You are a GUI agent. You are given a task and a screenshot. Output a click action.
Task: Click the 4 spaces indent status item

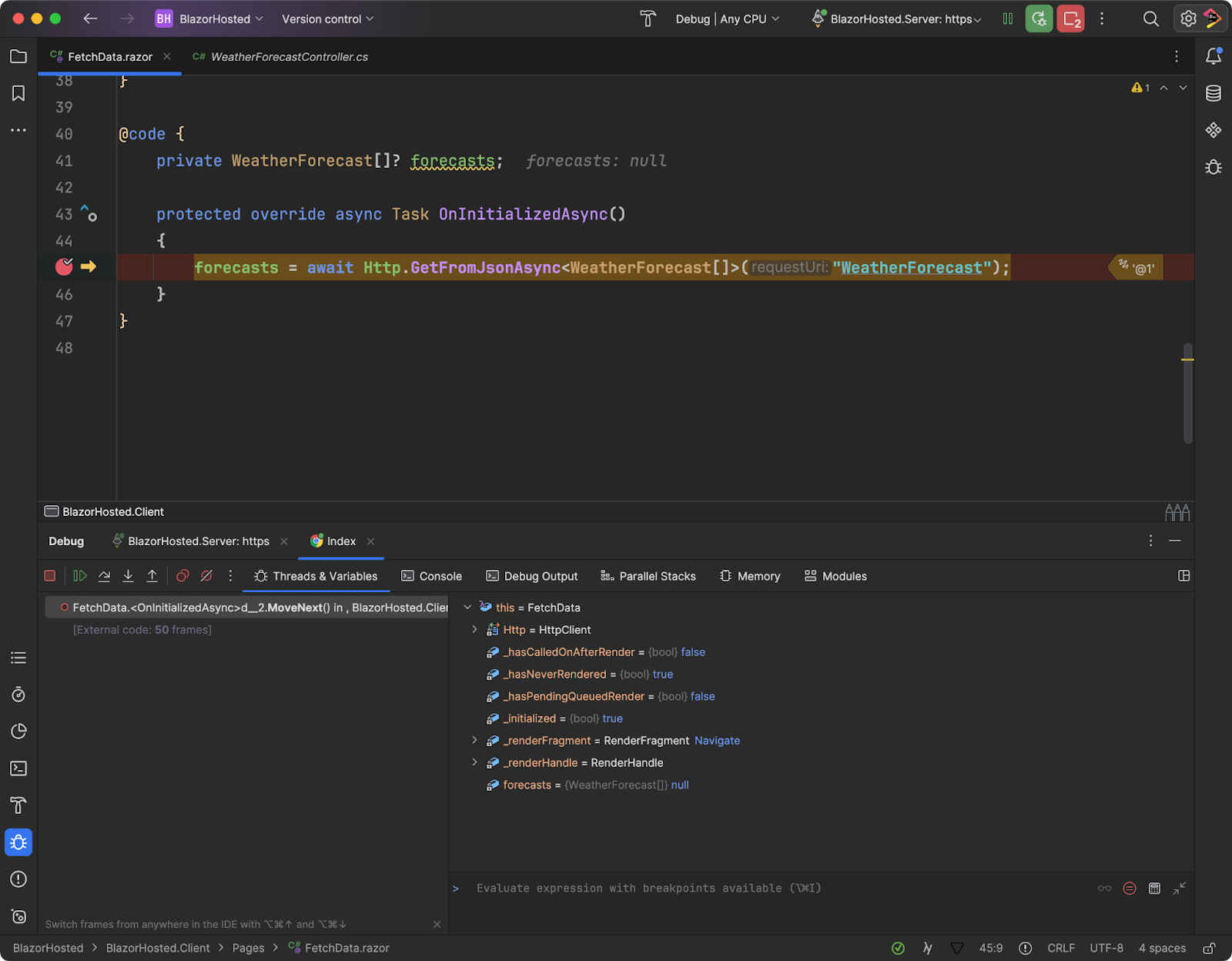click(x=1162, y=948)
